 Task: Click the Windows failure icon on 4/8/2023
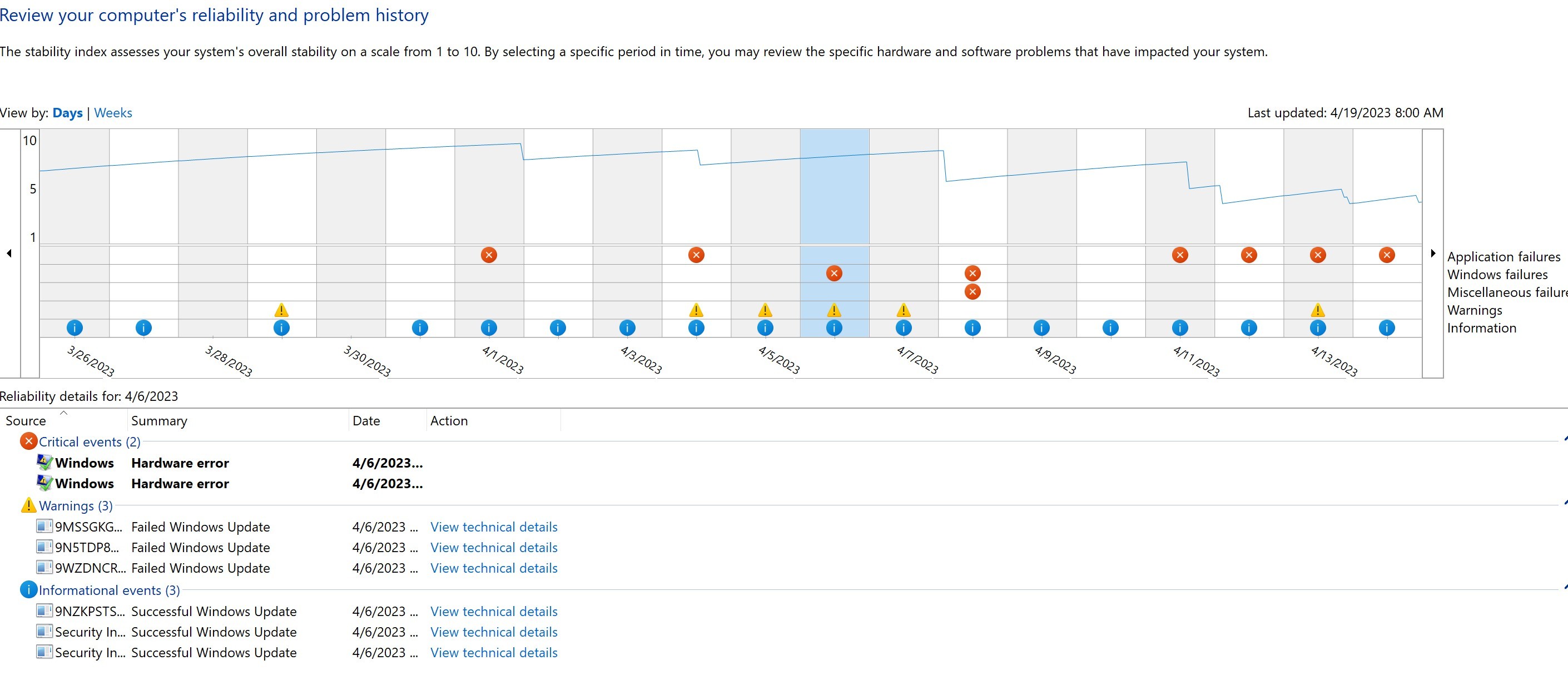972,274
